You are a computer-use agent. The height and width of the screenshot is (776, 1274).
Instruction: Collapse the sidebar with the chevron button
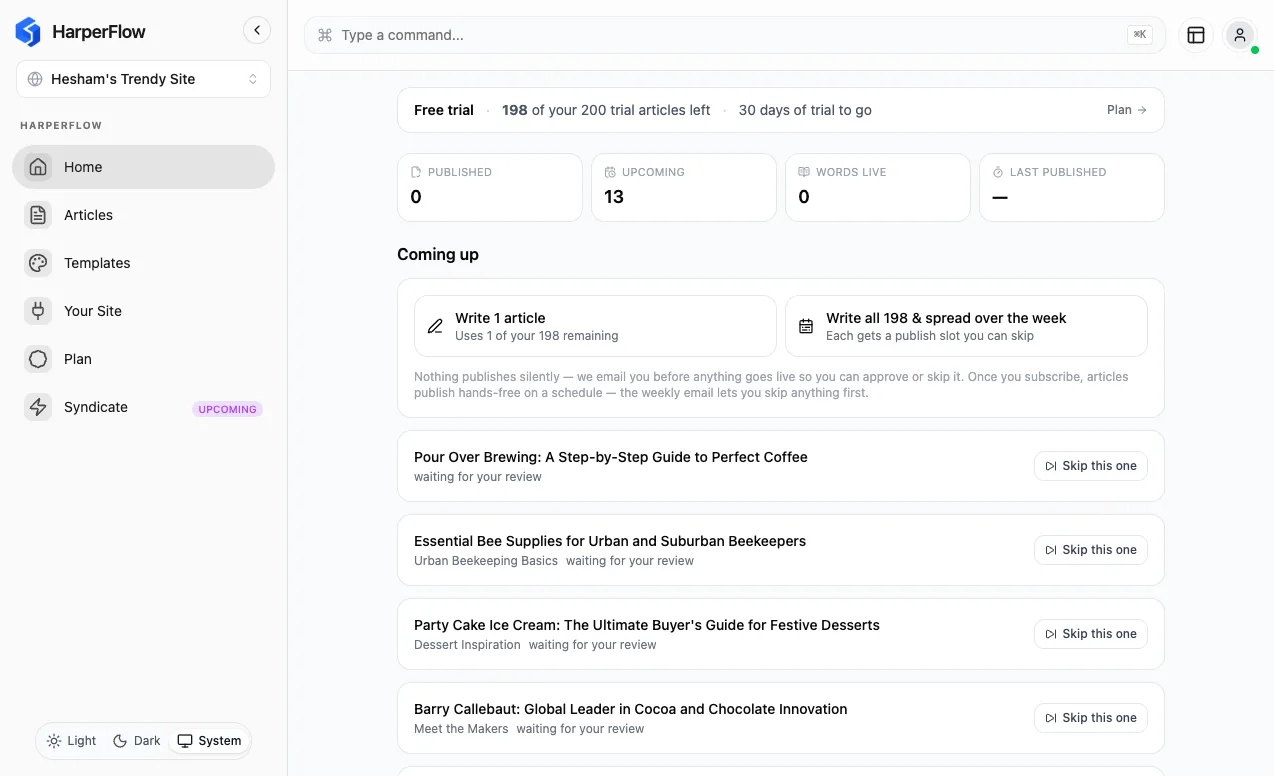(x=257, y=30)
